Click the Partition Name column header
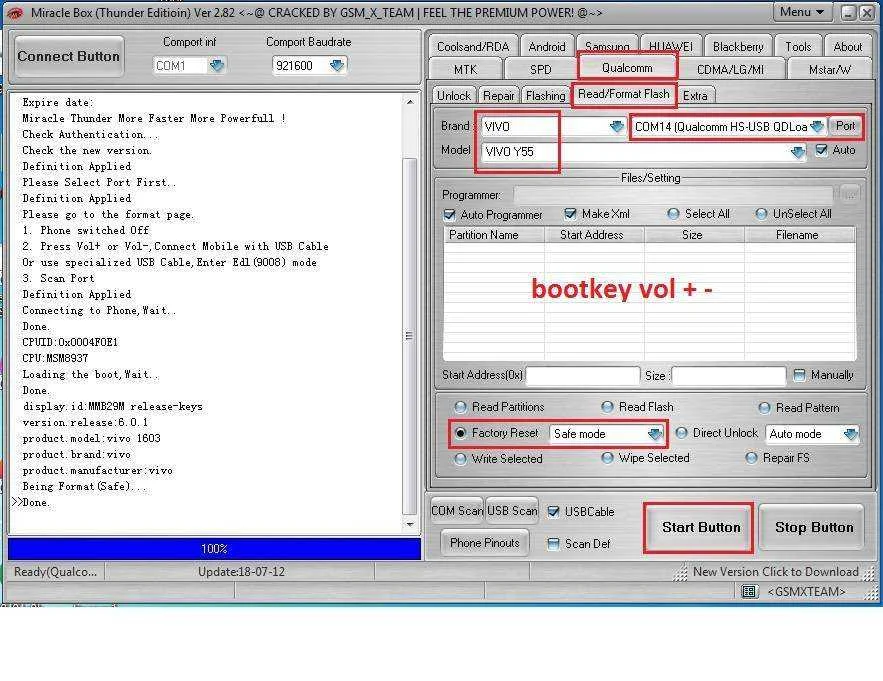Viewport: 883px width, 681px height. (x=493, y=235)
